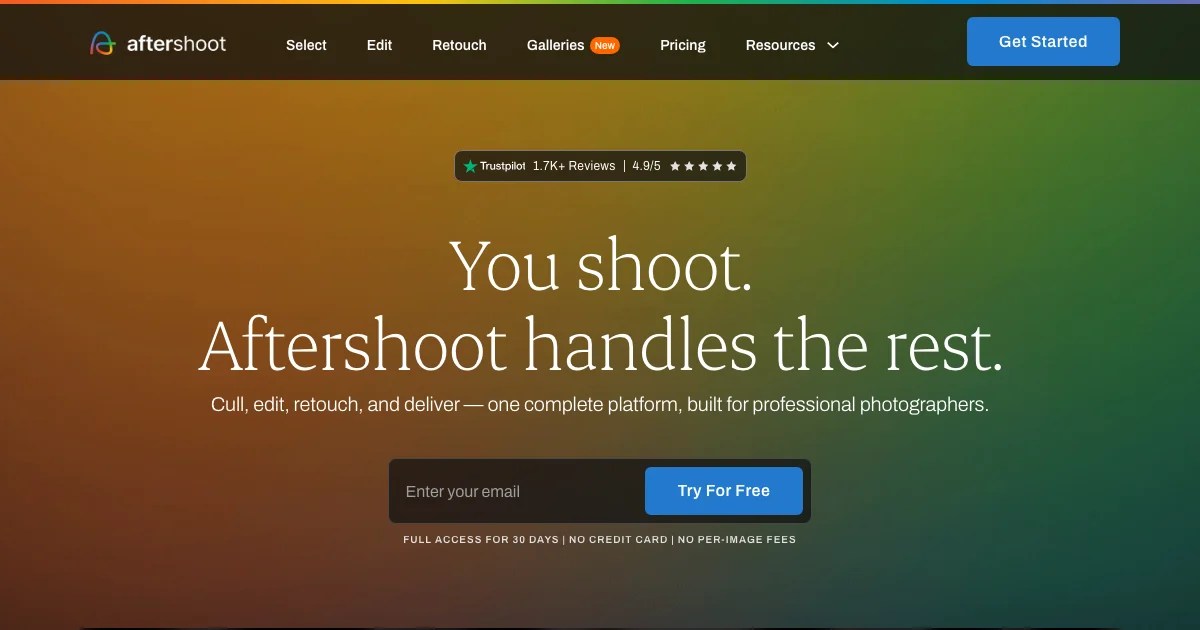Expand the Resources dropdown menu

coord(792,45)
